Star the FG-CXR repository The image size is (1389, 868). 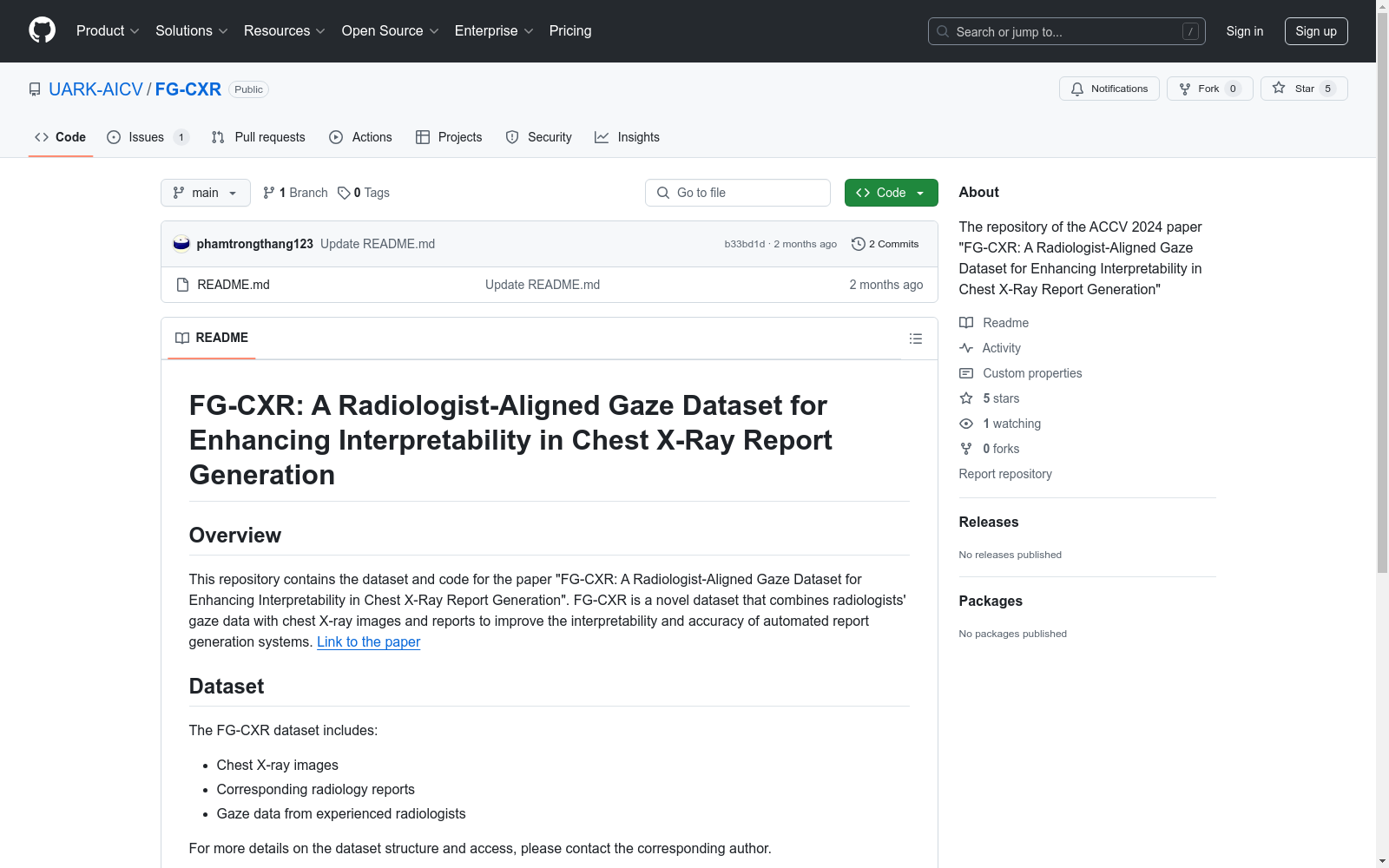1303,89
